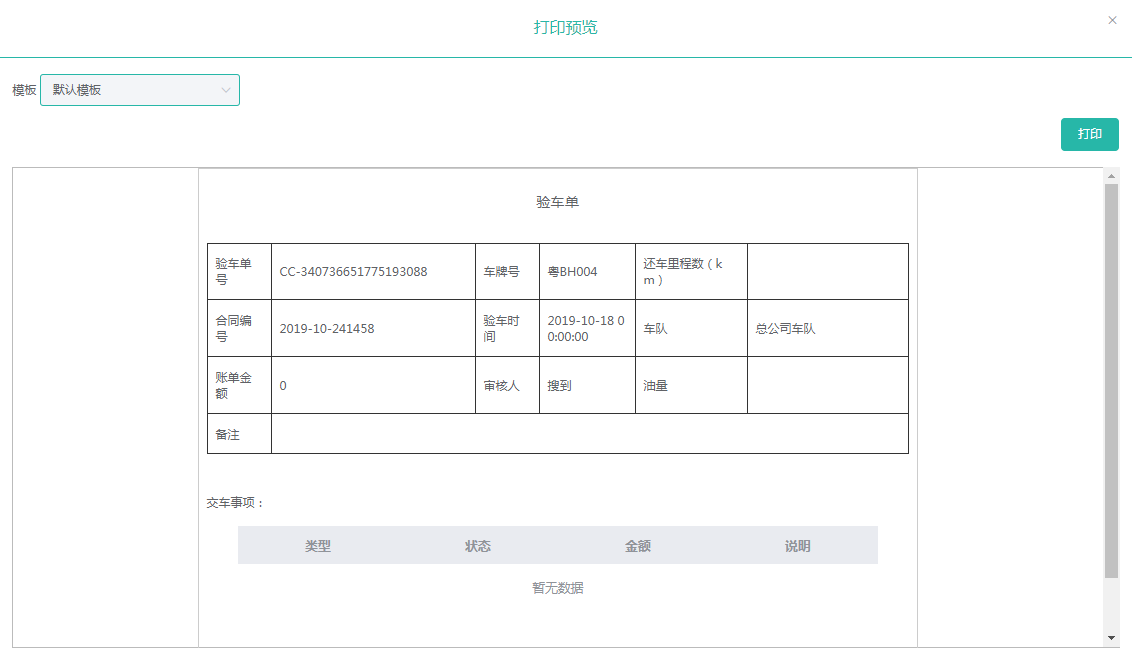Click the 验车单 document title
Image resolution: width=1132 pixels, height=648 pixels.
(558, 202)
